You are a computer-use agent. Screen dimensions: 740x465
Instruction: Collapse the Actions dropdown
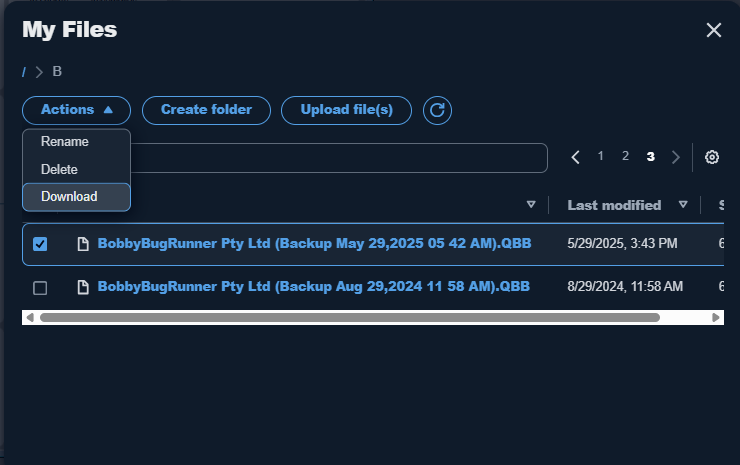76,110
